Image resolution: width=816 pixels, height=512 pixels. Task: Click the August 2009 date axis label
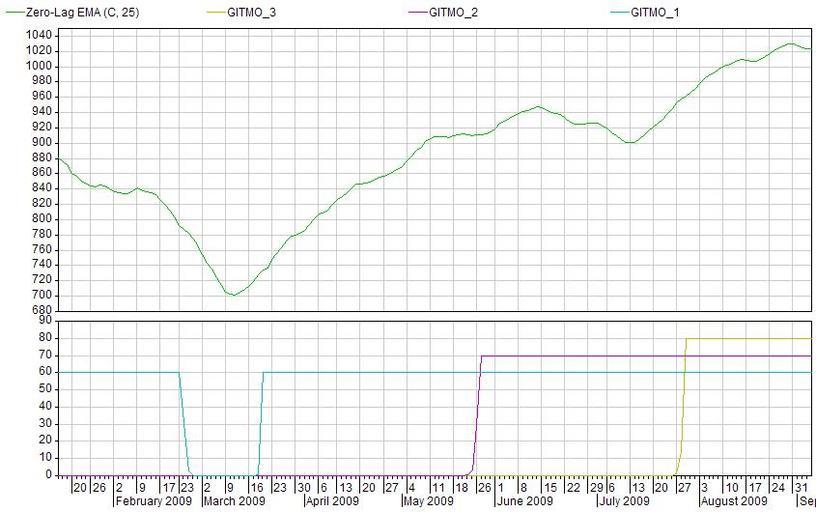click(734, 501)
